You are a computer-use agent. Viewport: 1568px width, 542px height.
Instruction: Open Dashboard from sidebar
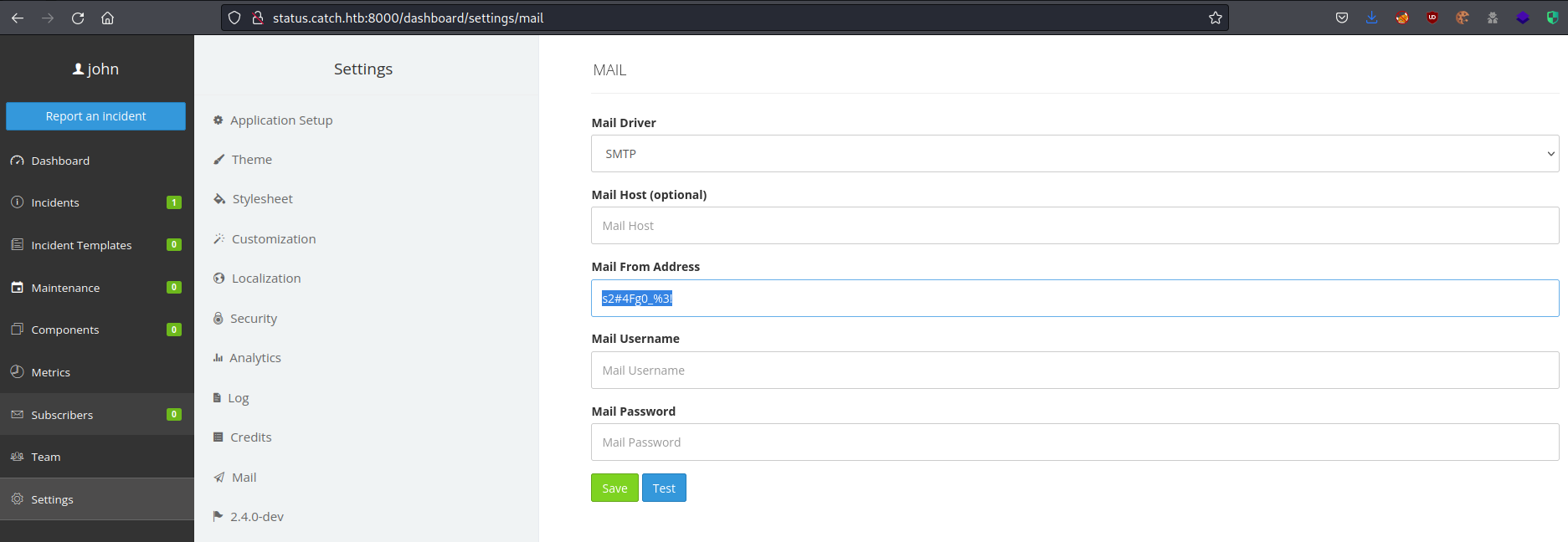click(x=97, y=161)
